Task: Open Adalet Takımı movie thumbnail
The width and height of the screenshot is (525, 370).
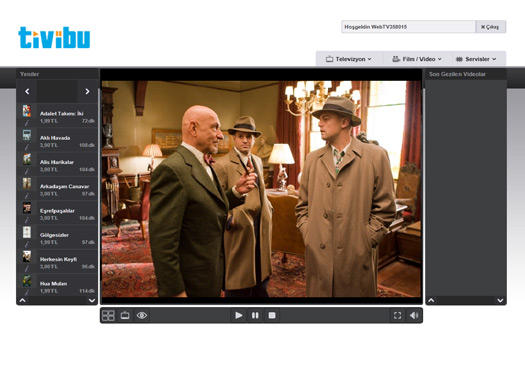Action: click(x=27, y=110)
